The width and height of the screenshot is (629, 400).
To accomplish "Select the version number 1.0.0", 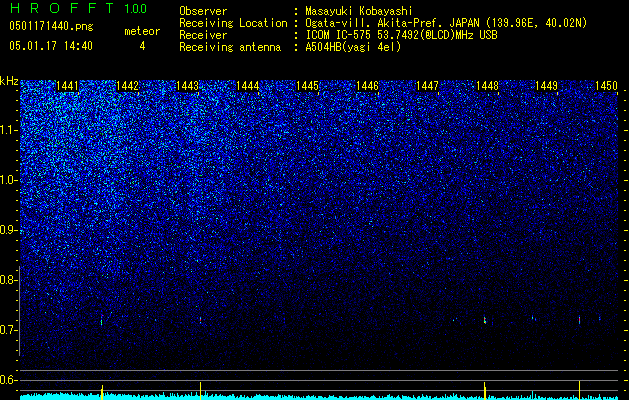I will (135, 8).
